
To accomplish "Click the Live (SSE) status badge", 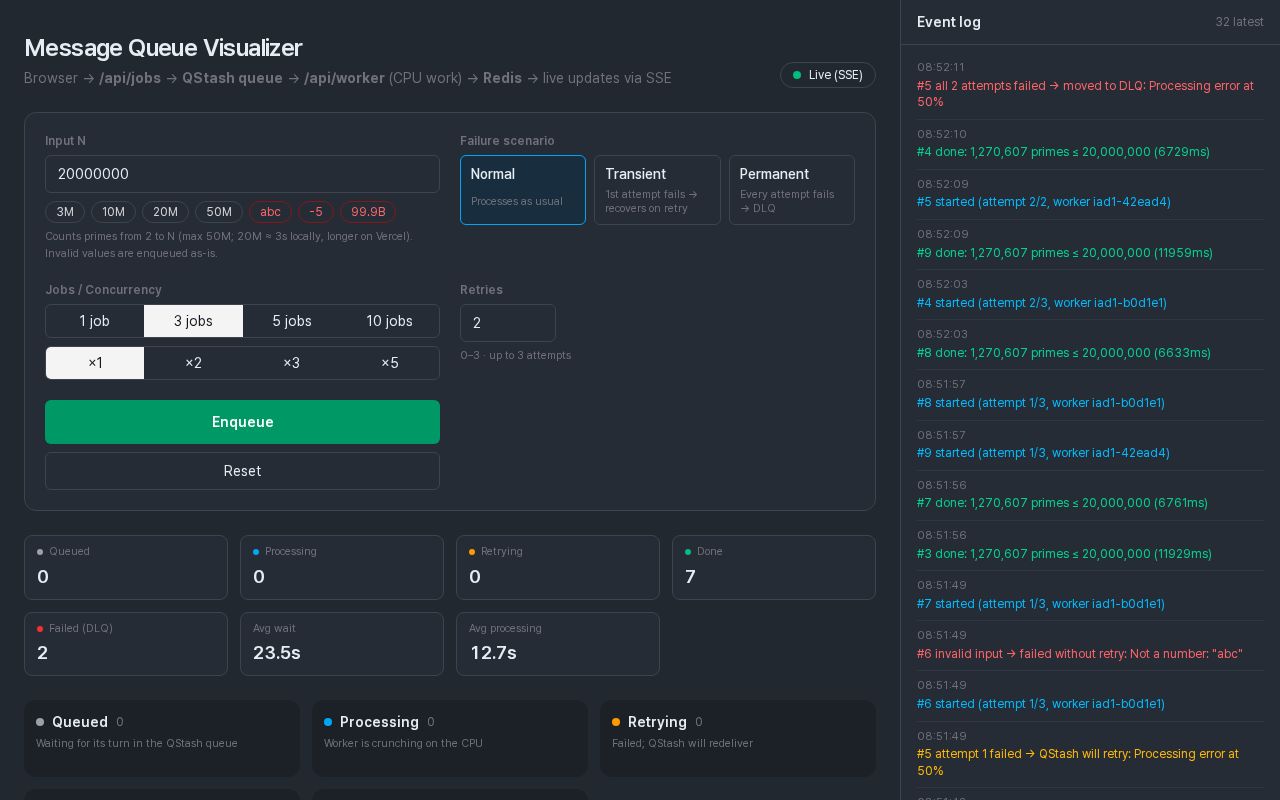I will 828,75.
